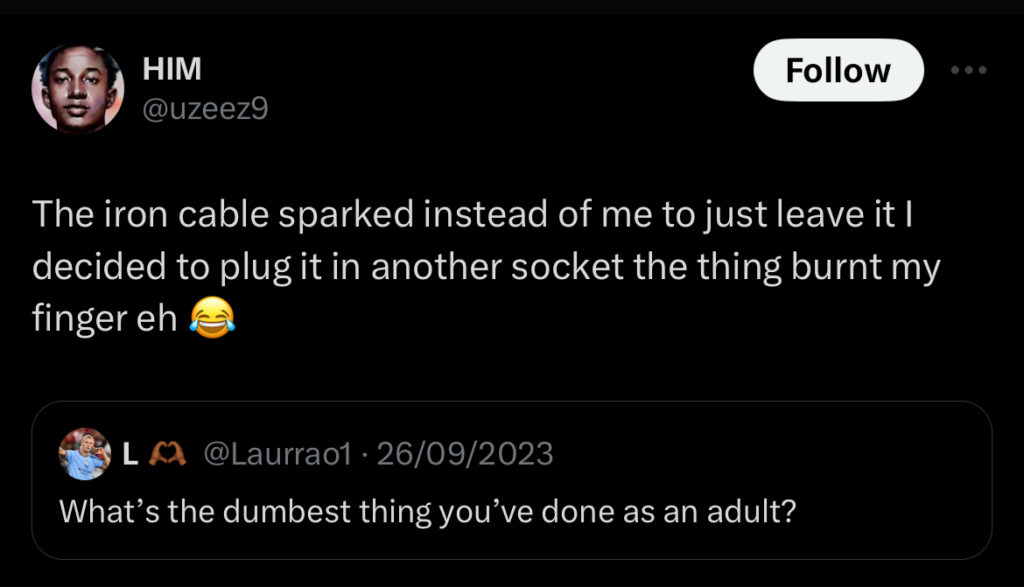Screen dimensions: 1024x587
Task: Open the three-dot more options menu
Action: pyautogui.click(x=968, y=70)
